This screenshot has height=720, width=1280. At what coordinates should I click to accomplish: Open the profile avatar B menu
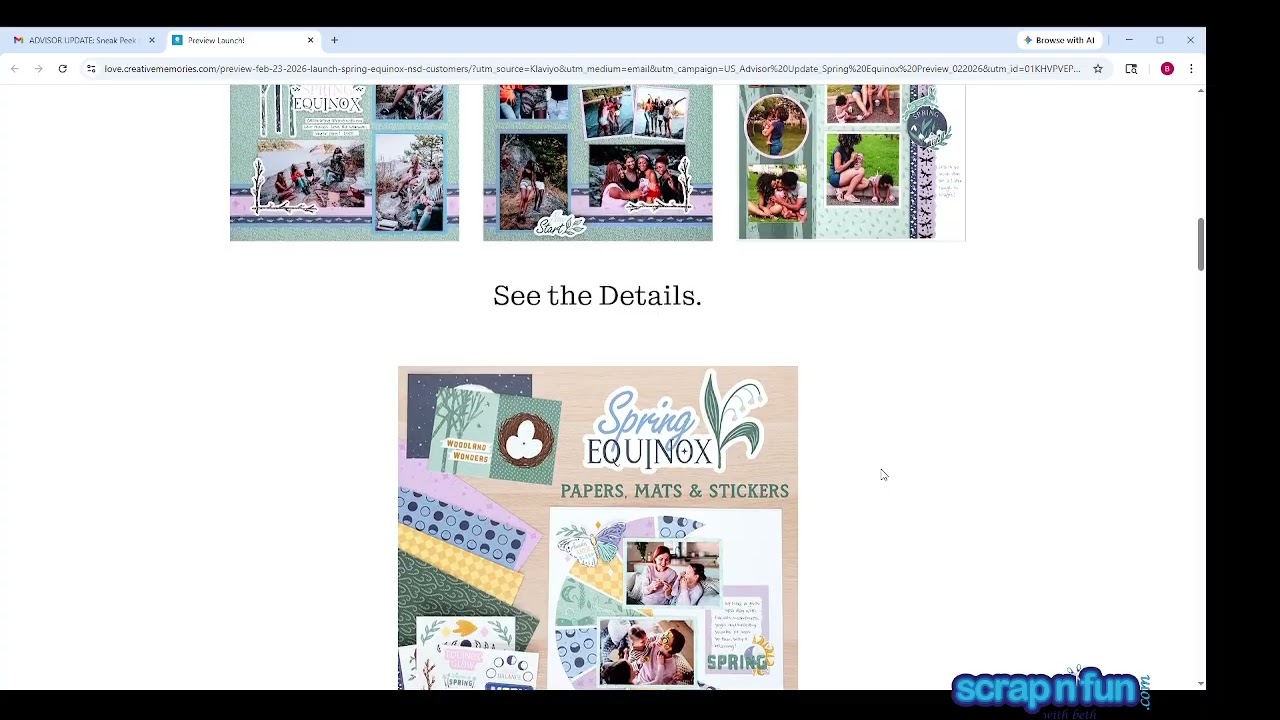(1167, 69)
